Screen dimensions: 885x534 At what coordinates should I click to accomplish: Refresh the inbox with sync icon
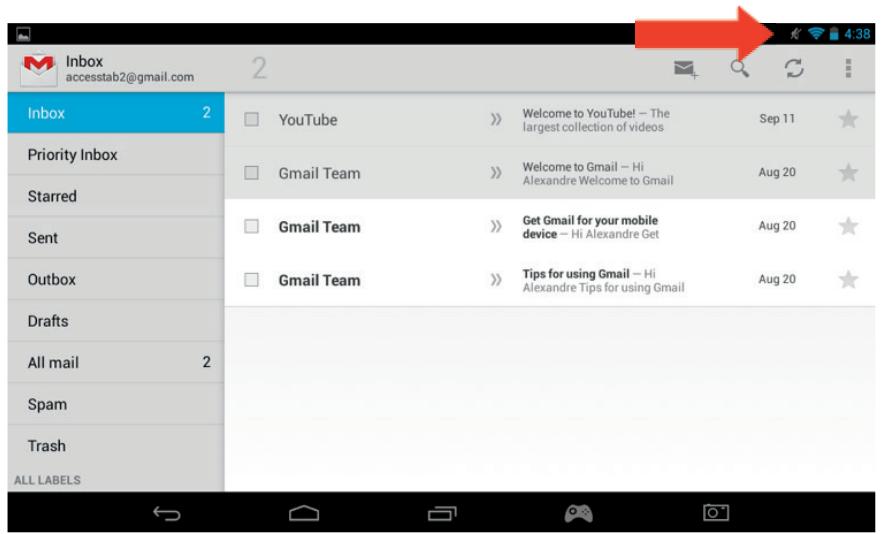pos(794,68)
